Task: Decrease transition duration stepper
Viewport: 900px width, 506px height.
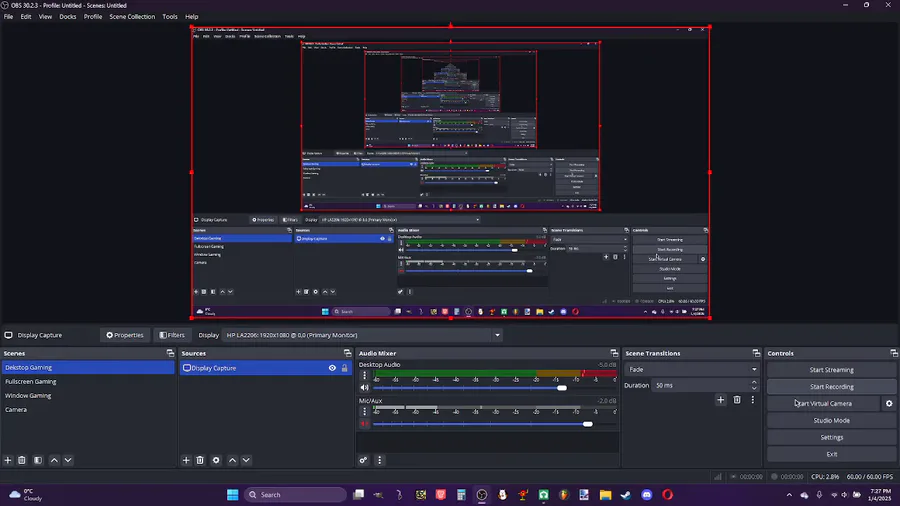Action: point(754,388)
